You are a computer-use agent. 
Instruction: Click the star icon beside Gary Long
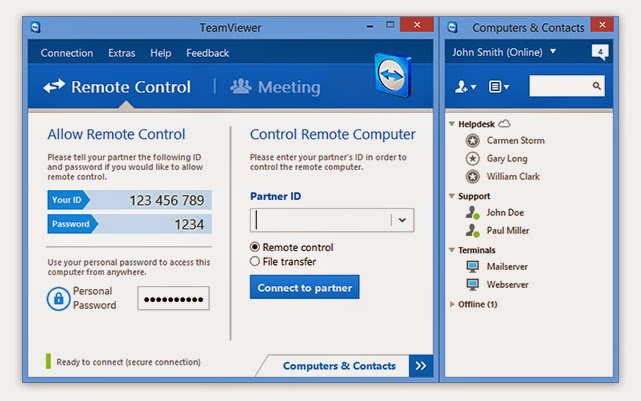point(473,159)
